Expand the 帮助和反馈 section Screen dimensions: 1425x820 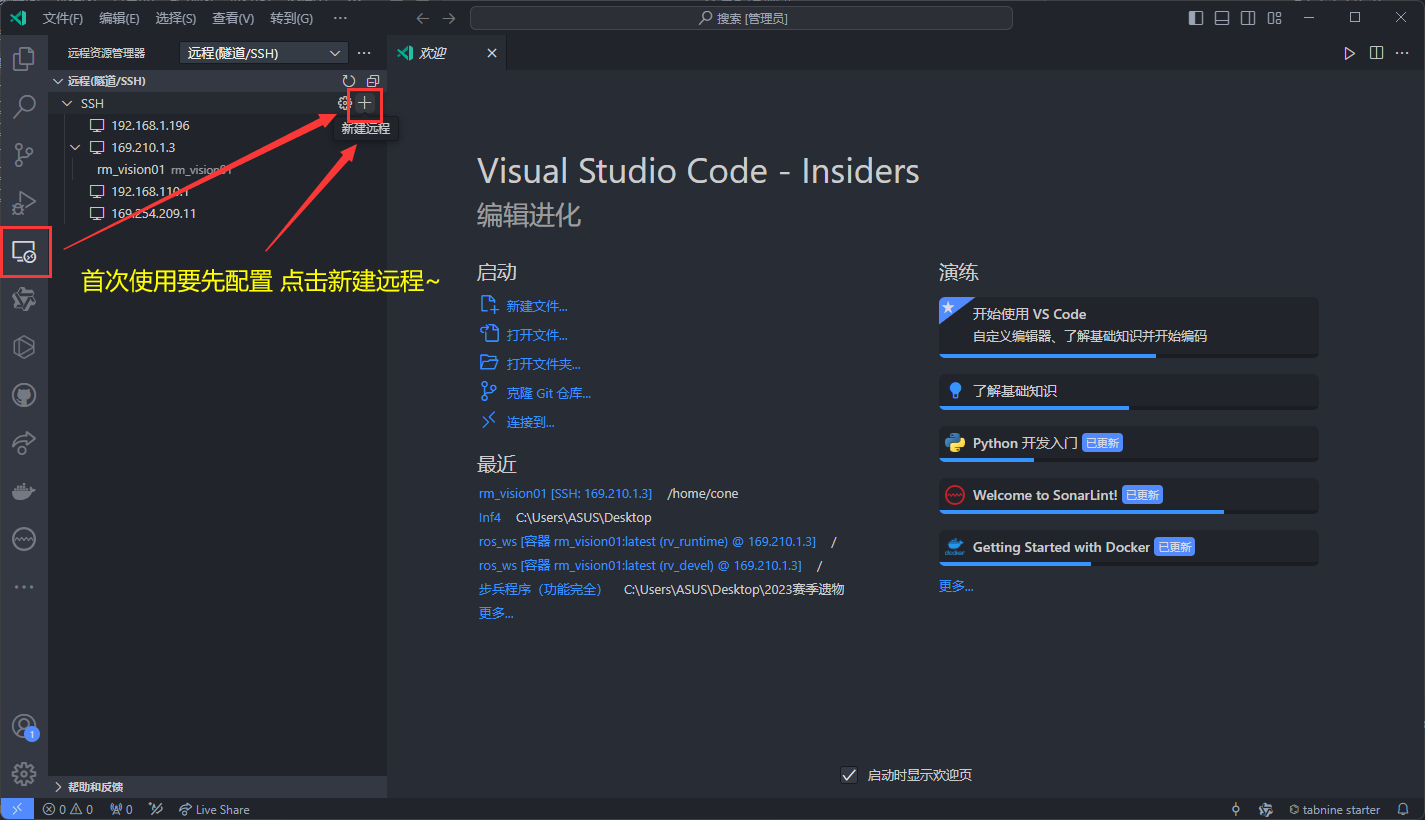point(217,787)
